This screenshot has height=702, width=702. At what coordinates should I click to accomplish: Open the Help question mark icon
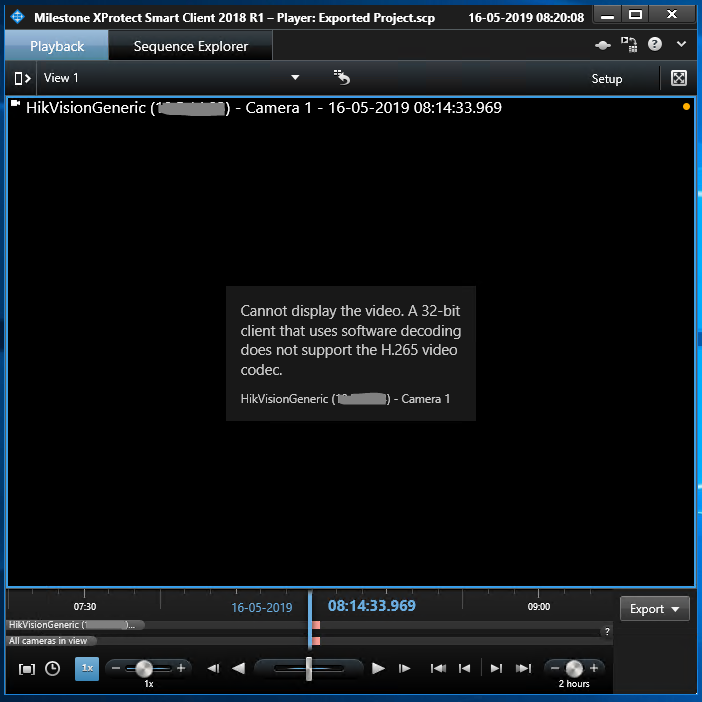click(x=655, y=45)
